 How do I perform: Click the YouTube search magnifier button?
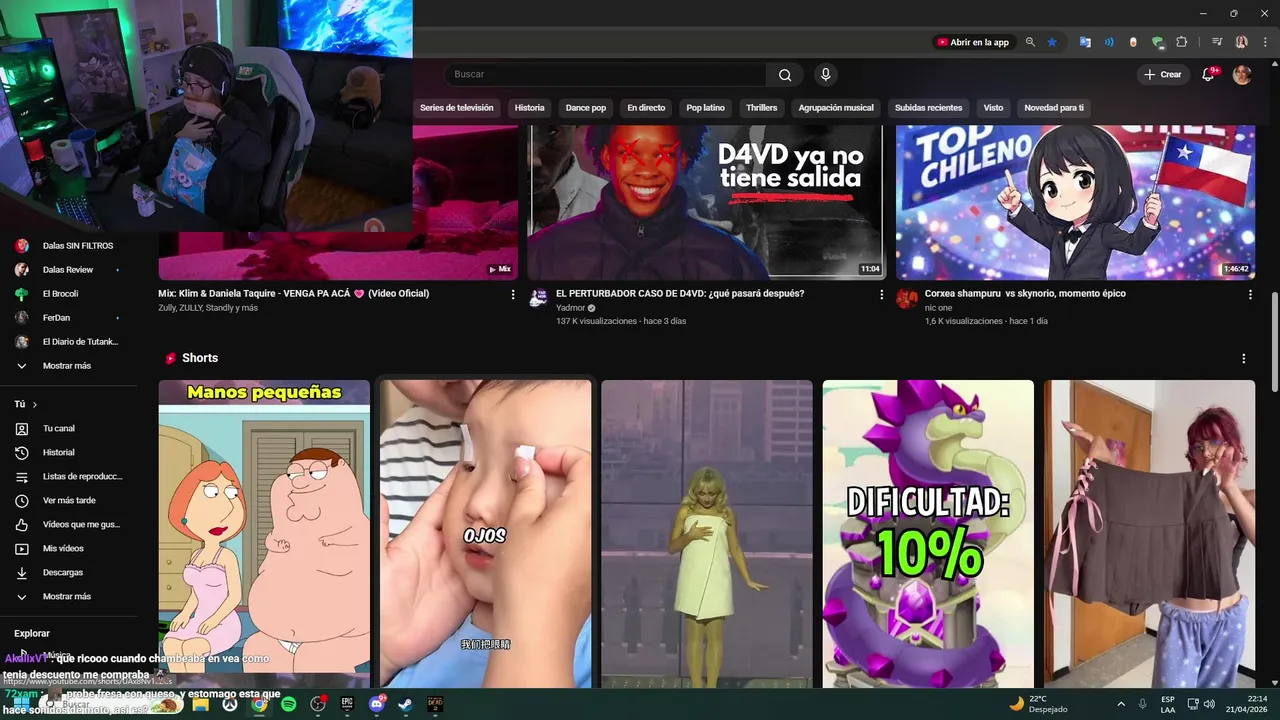pos(785,75)
